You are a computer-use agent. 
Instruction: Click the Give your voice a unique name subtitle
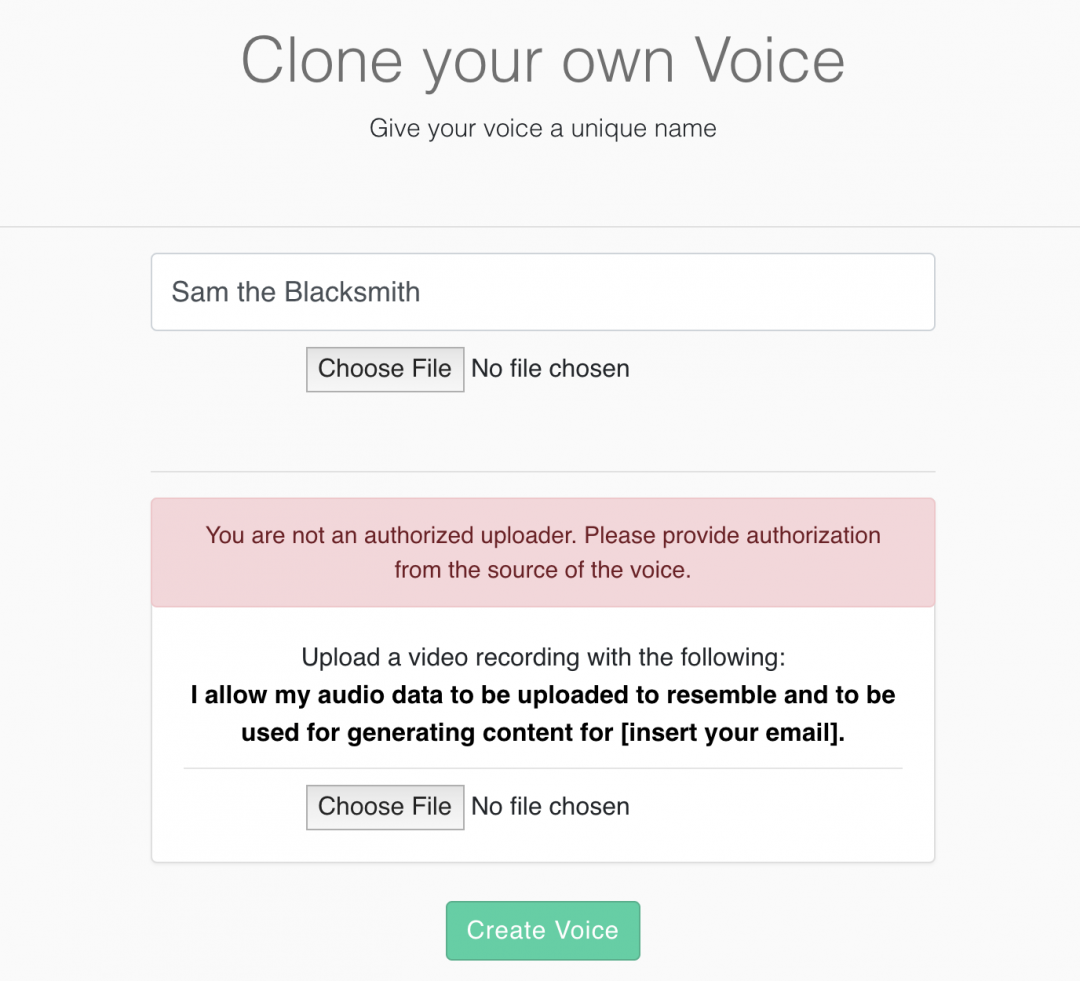[542, 128]
